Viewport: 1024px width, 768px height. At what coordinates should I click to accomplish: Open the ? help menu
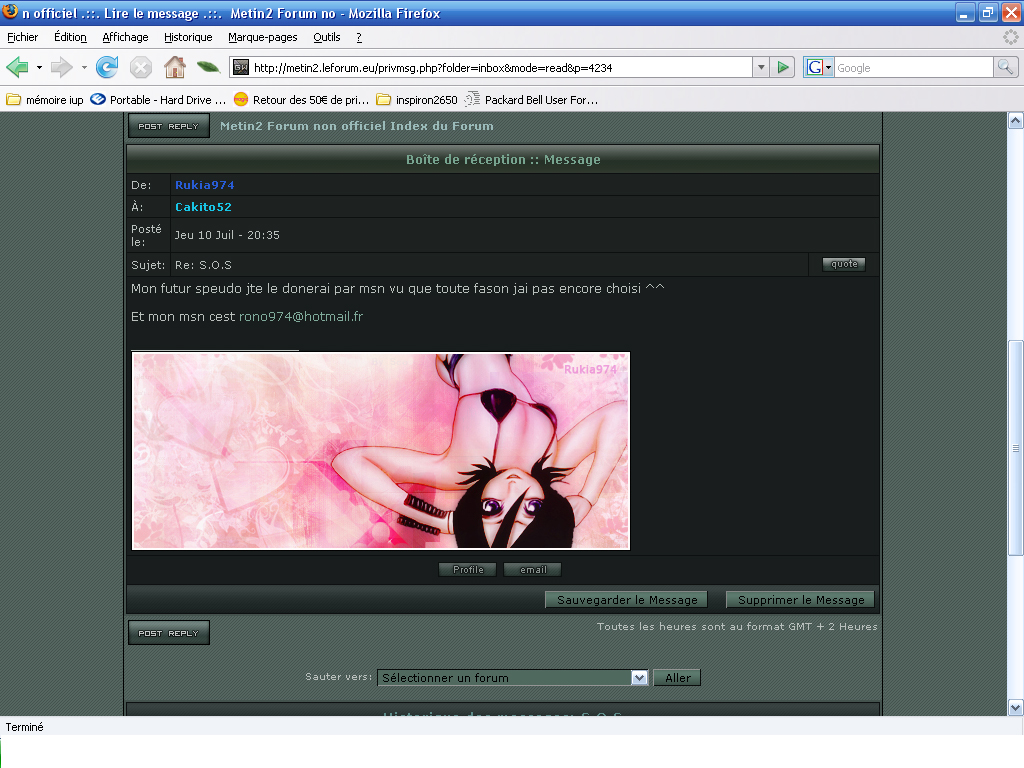(x=359, y=37)
